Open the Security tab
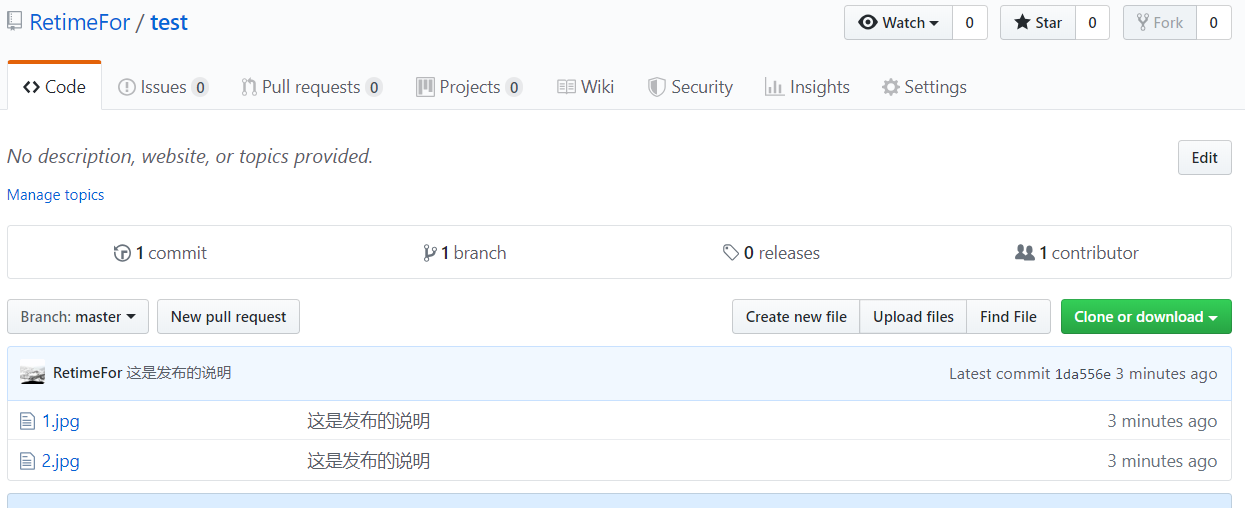This screenshot has height=508, width=1245. click(690, 87)
